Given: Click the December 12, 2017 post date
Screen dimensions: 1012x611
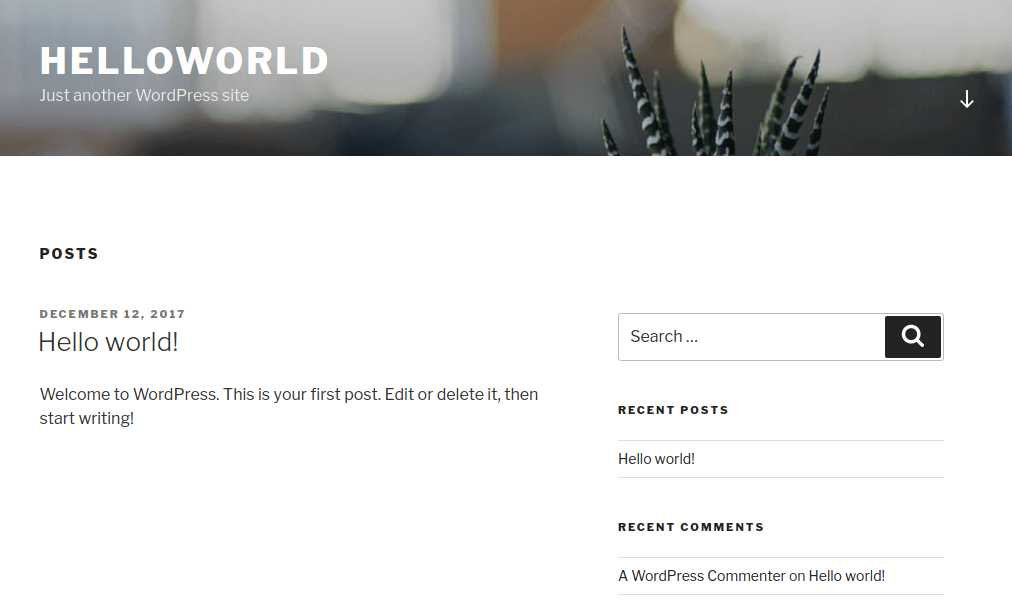Looking at the screenshot, I should pos(112,314).
